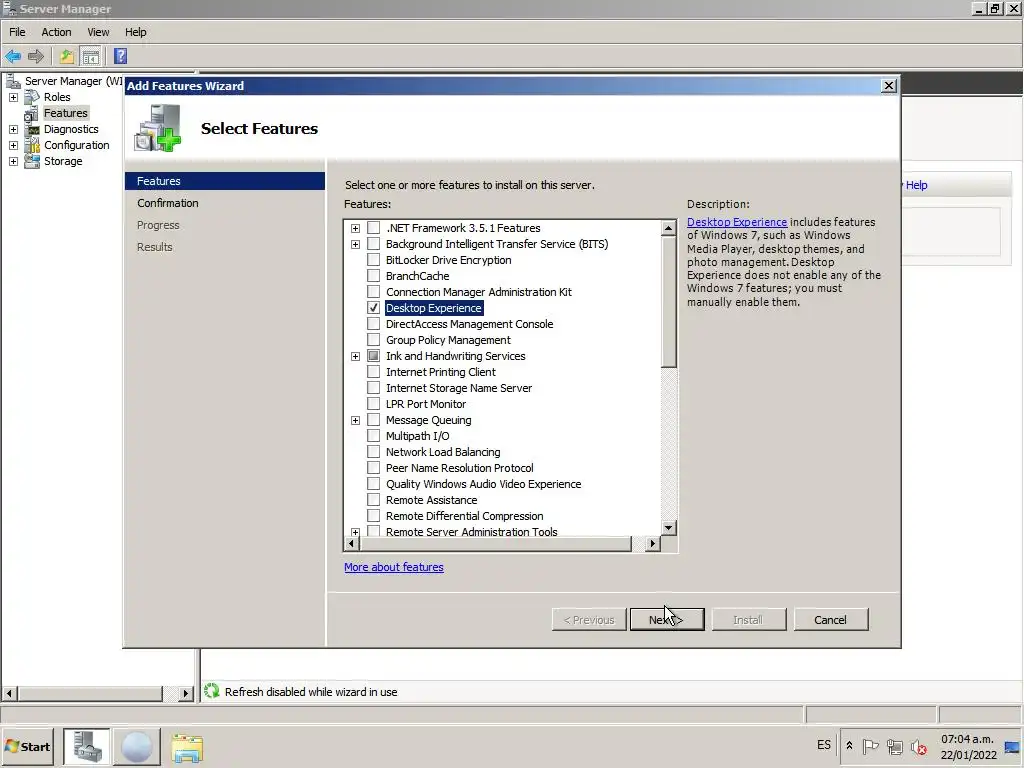1024x768 pixels.
Task: Open Desktop Experience description link
Action: [x=737, y=222]
